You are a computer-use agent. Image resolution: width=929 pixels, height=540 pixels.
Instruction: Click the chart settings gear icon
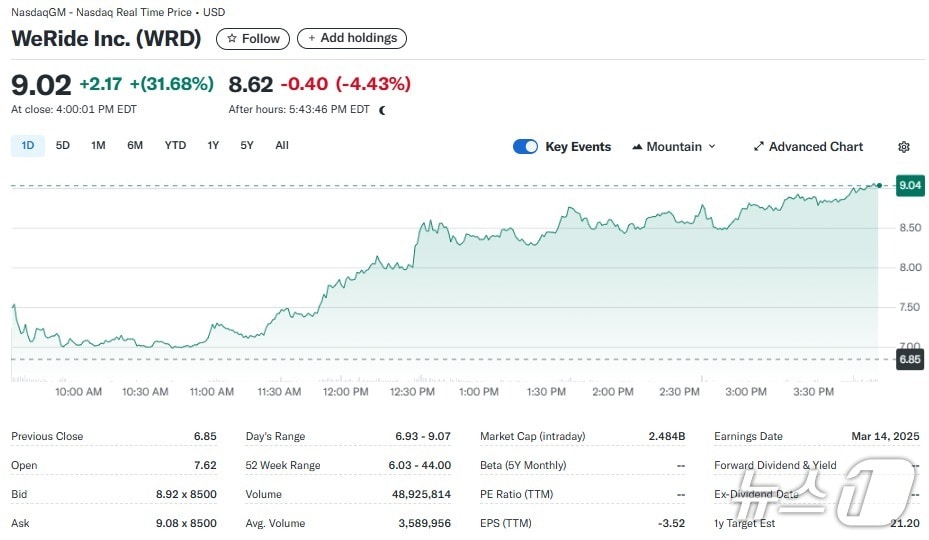pos(904,147)
